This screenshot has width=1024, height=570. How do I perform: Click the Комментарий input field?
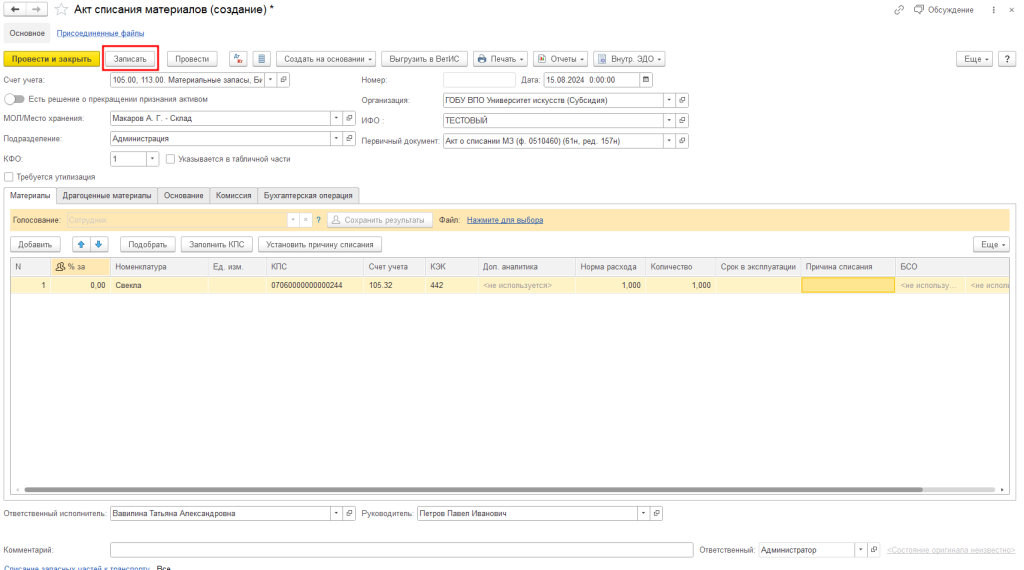[x=400, y=550]
